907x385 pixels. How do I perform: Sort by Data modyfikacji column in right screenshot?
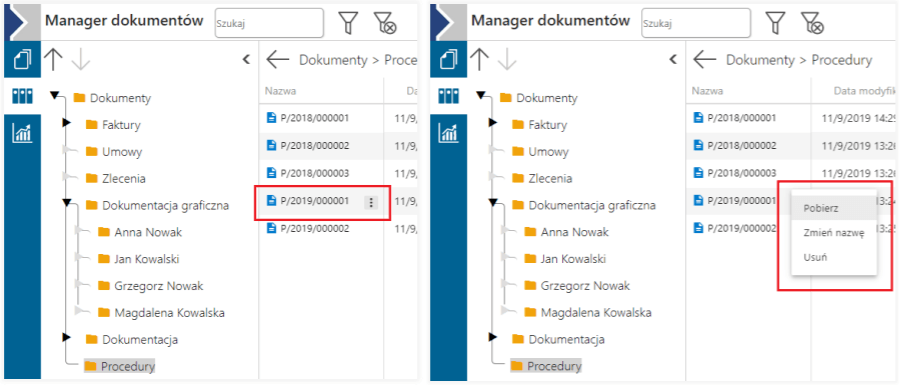point(865,91)
